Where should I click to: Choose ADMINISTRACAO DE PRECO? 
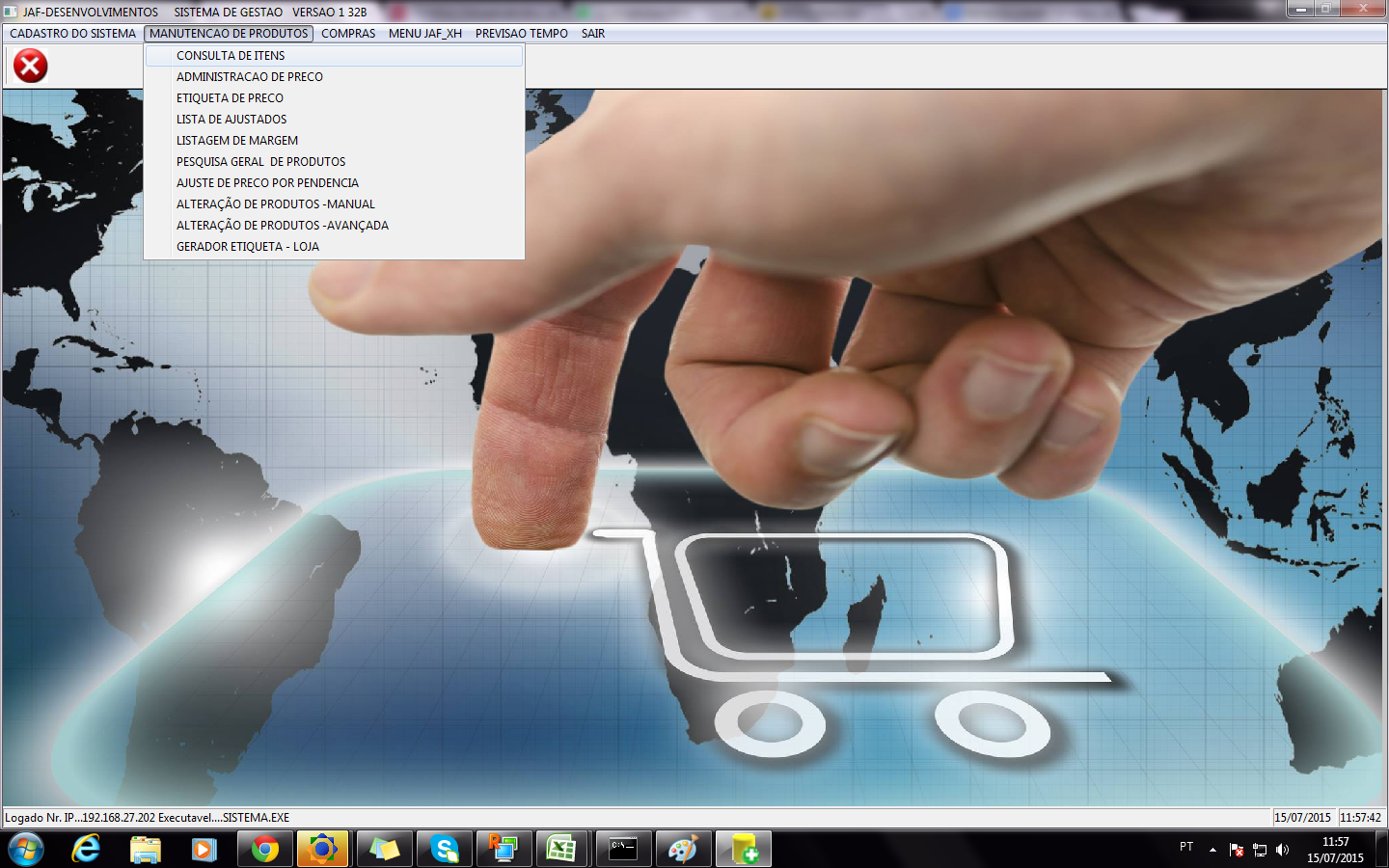(x=334, y=77)
